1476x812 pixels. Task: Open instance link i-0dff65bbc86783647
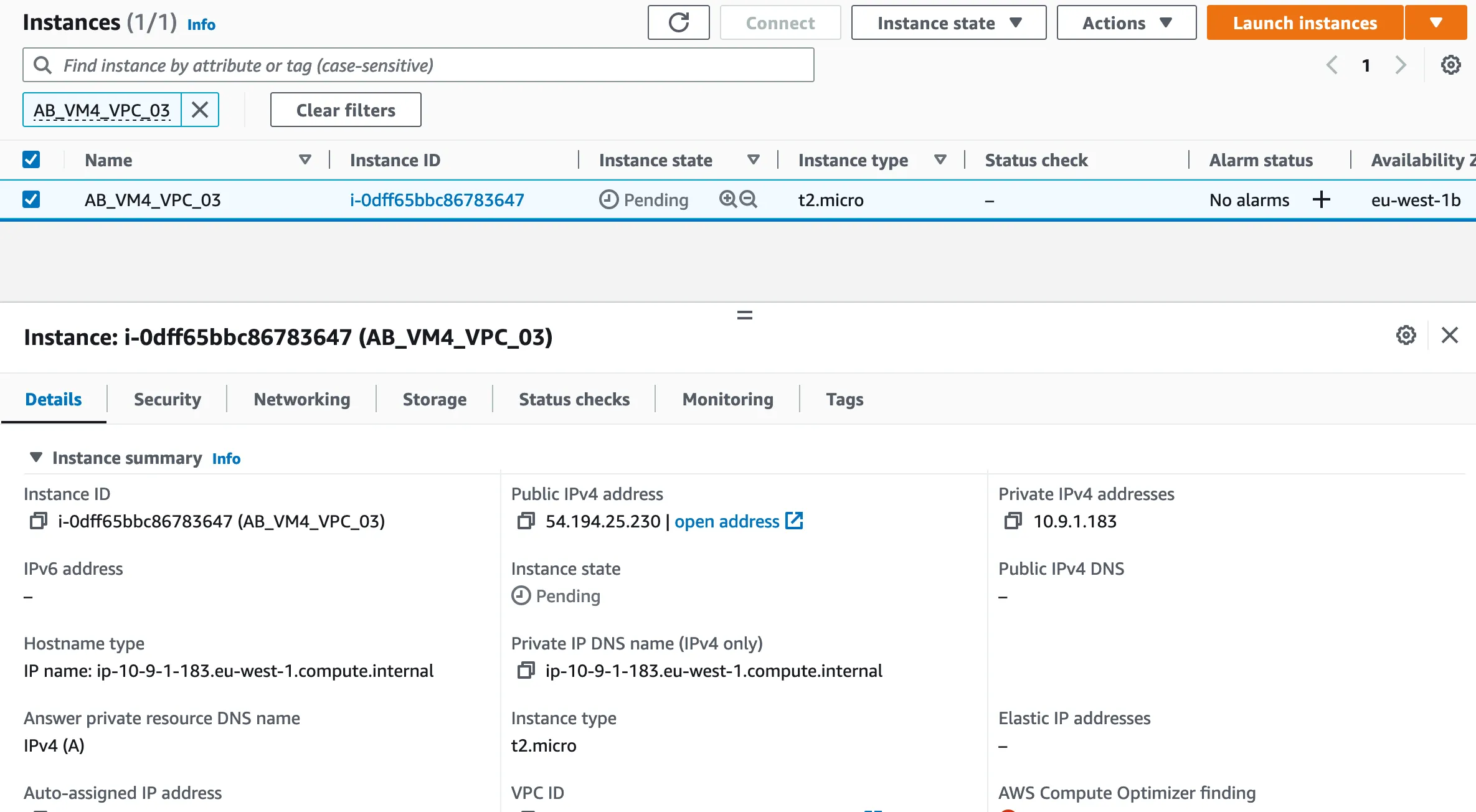(x=437, y=200)
